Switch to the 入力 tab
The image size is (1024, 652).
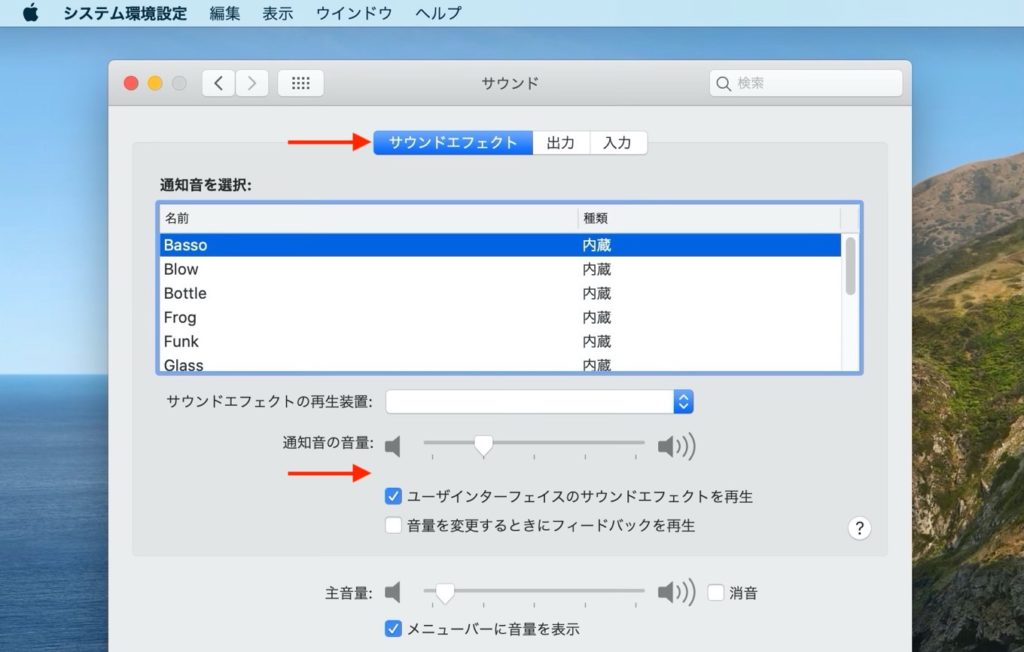(x=619, y=142)
